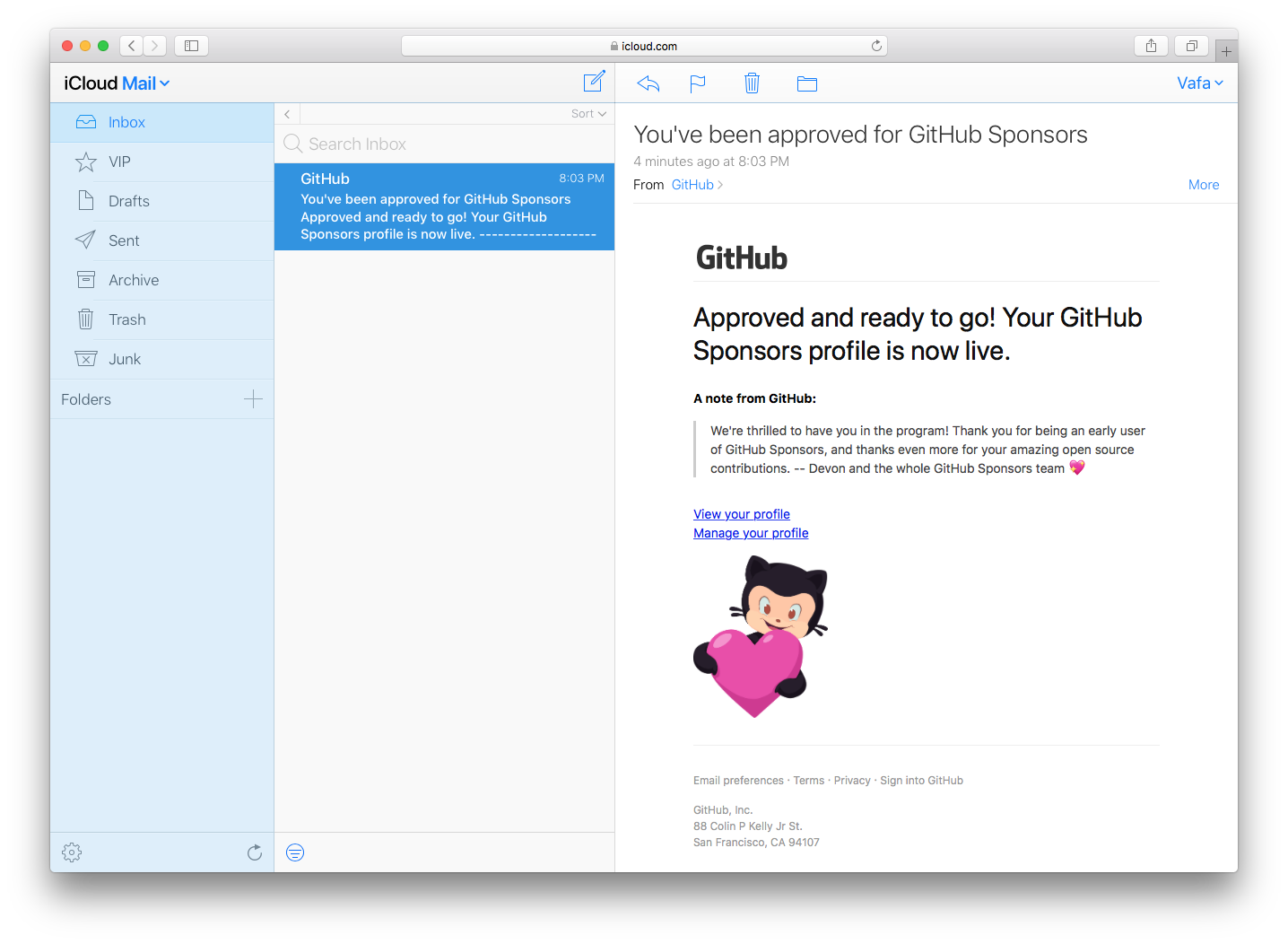This screenshot has width=1288, height=944.
Task: Open the Safari share menu
Action: point(1152,46)
